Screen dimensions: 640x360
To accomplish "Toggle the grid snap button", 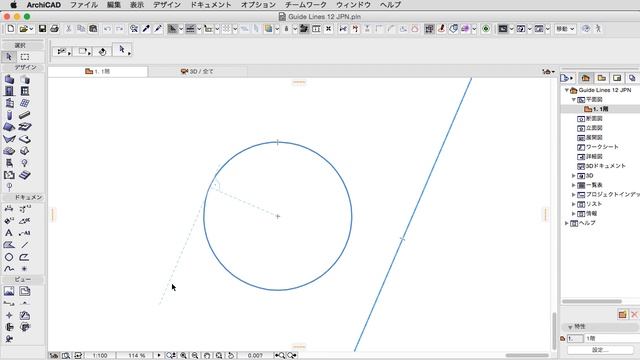I will (x=226, y=29).
